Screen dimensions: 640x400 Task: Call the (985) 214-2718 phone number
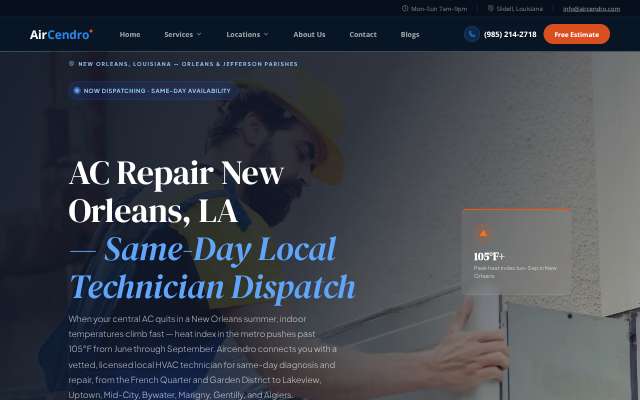coord(510,35)
